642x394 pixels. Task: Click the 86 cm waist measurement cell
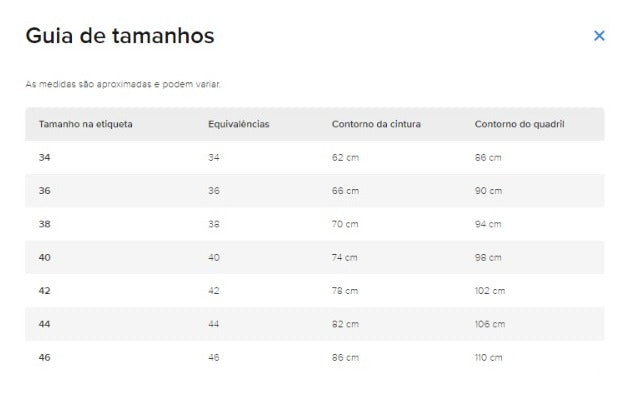tap(345, 358)
